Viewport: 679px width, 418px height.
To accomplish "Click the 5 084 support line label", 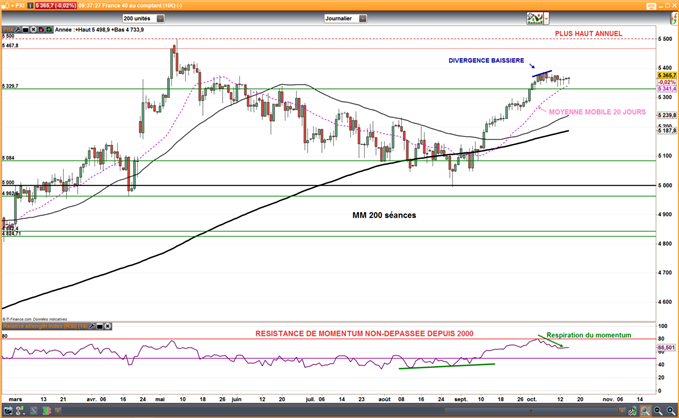I will (8, 158).
